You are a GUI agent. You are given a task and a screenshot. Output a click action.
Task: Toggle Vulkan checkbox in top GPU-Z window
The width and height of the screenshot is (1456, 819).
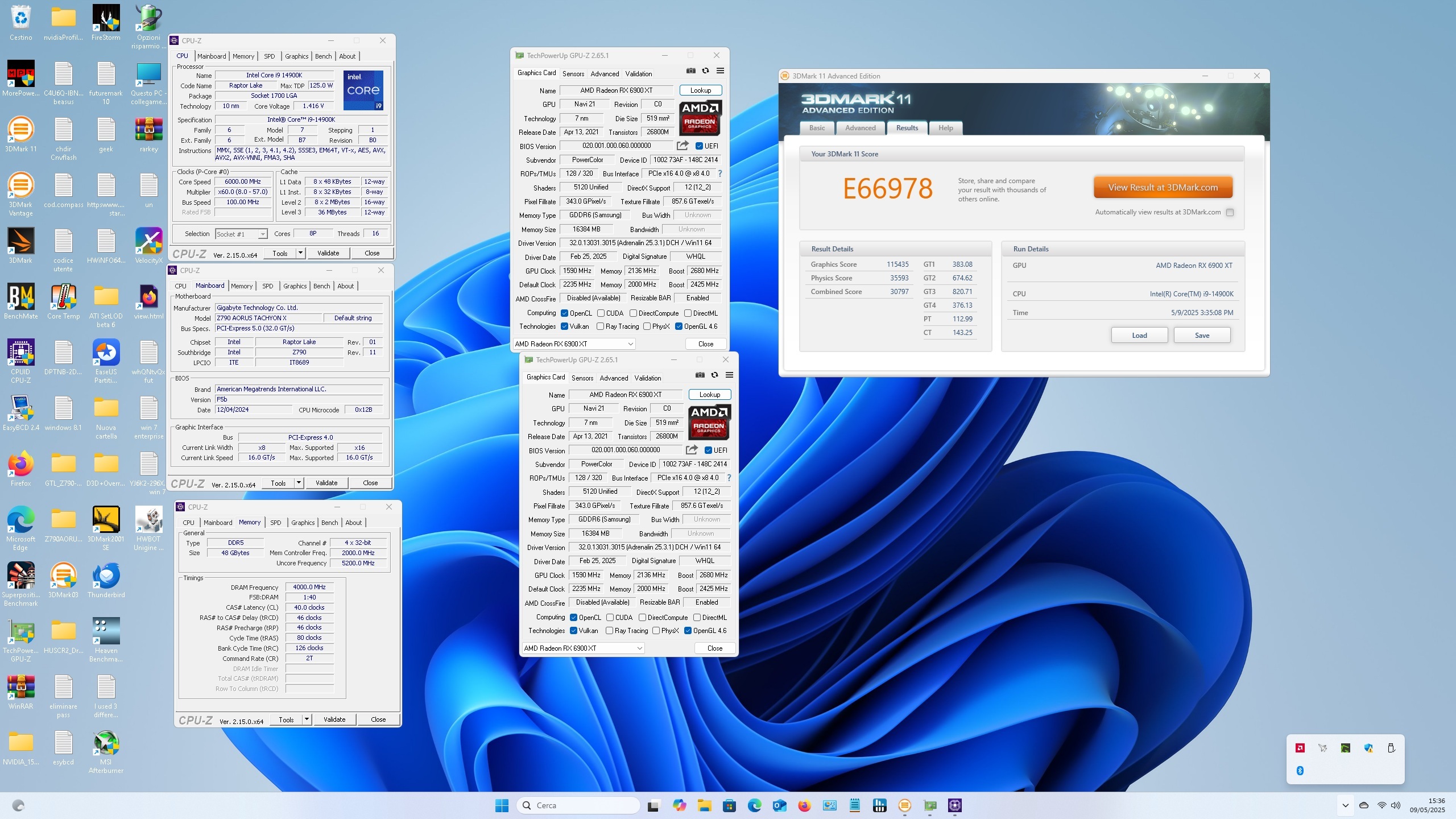point(564,326)
